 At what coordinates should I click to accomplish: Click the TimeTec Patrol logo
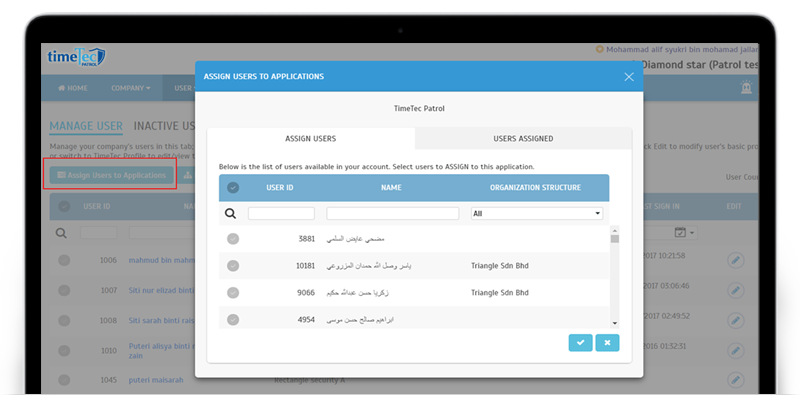coord(76,57)
